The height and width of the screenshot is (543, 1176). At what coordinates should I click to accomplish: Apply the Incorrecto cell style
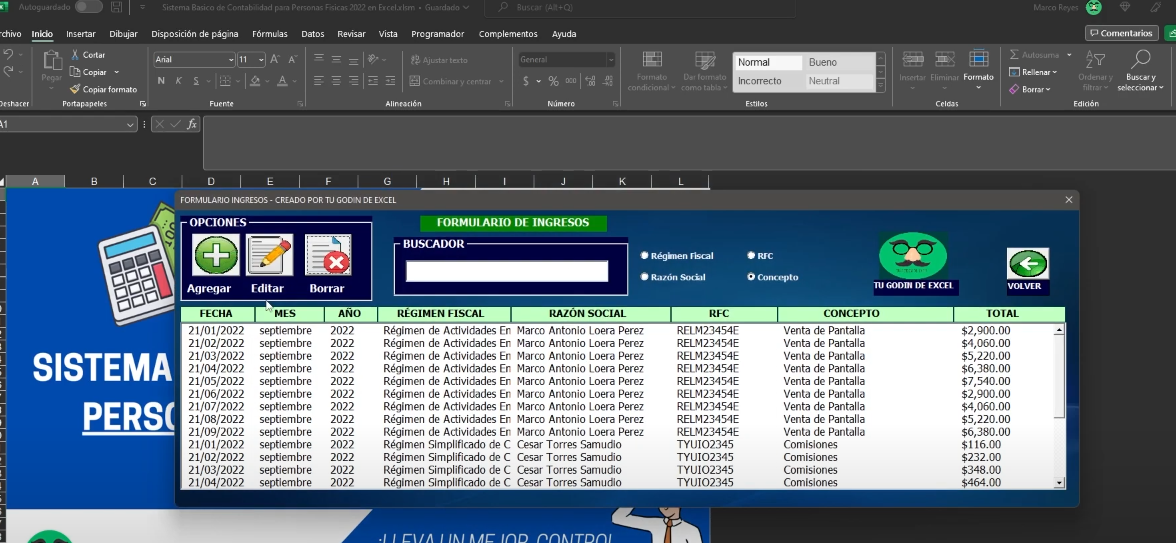pos(767,81)
